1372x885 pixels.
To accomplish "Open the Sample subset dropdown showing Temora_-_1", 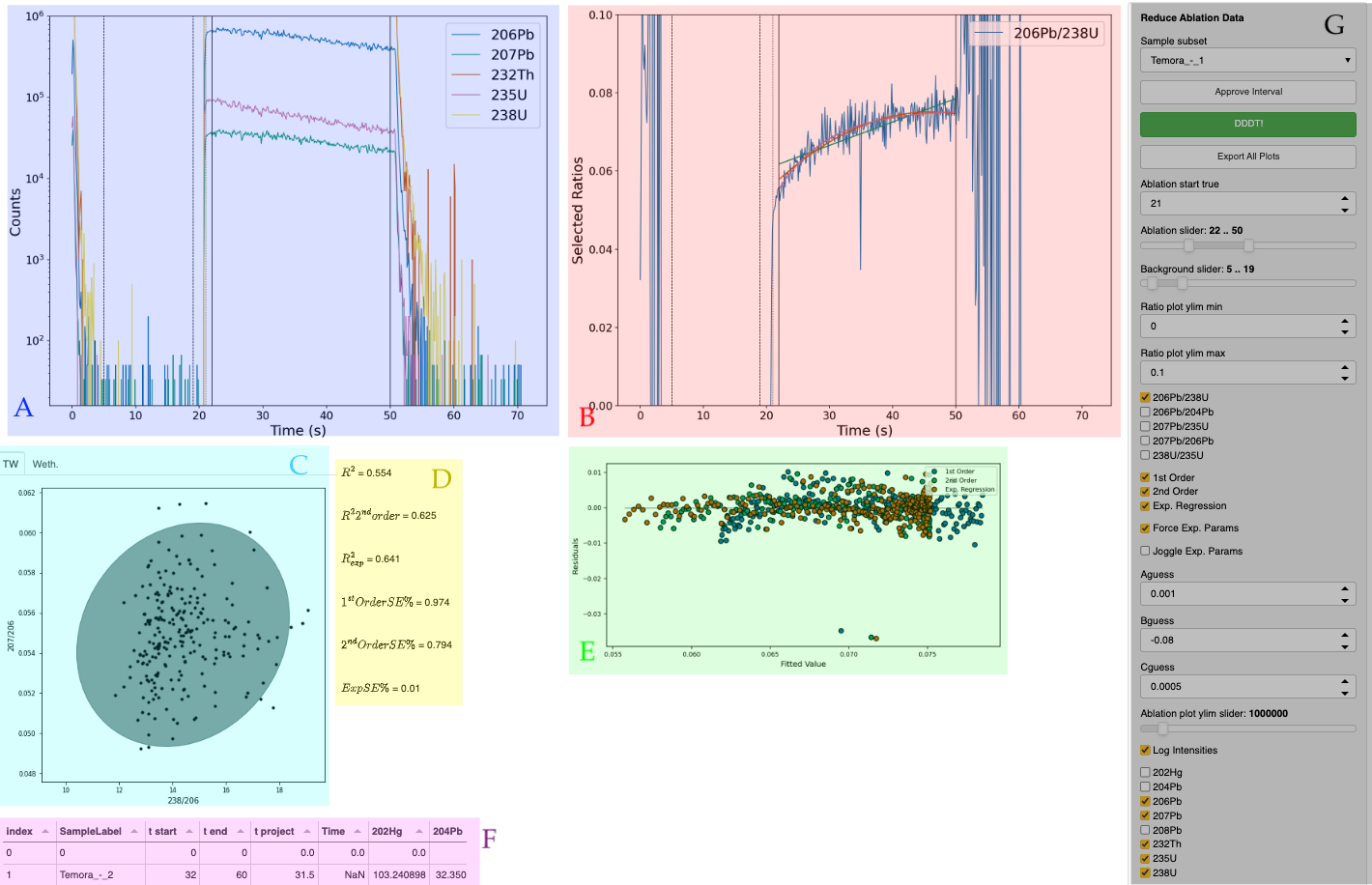I will [x=1247, y=58].
